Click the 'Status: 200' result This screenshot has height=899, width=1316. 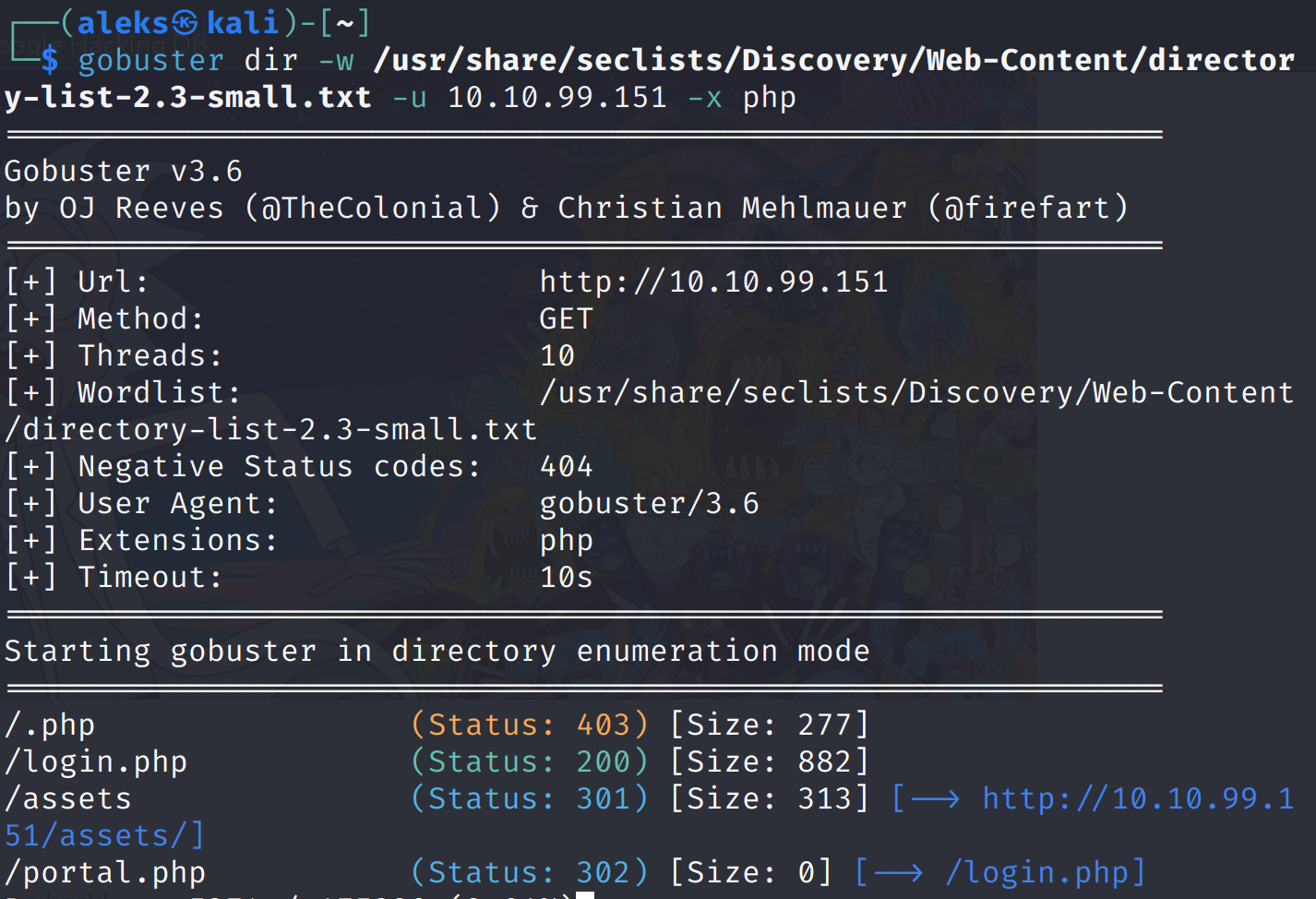tap(530, 761)
